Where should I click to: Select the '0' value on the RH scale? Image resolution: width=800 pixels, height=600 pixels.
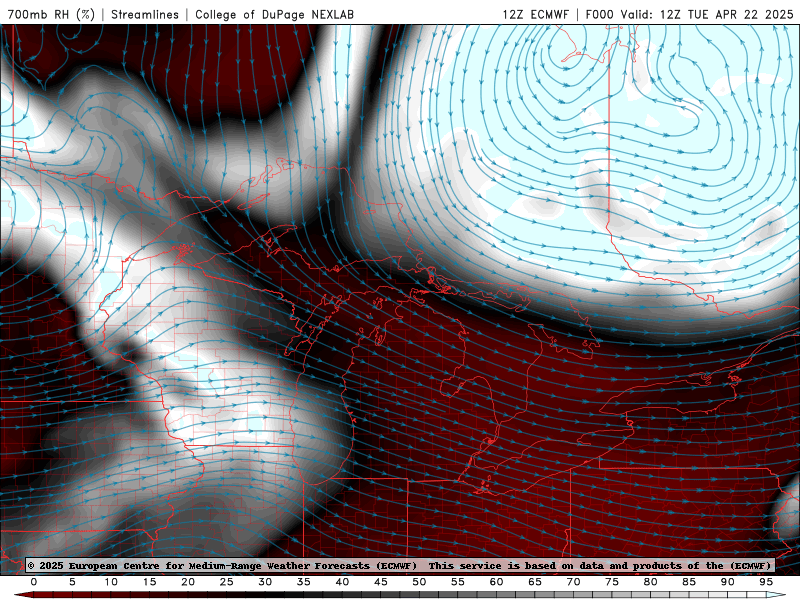(x=34, y=582)
